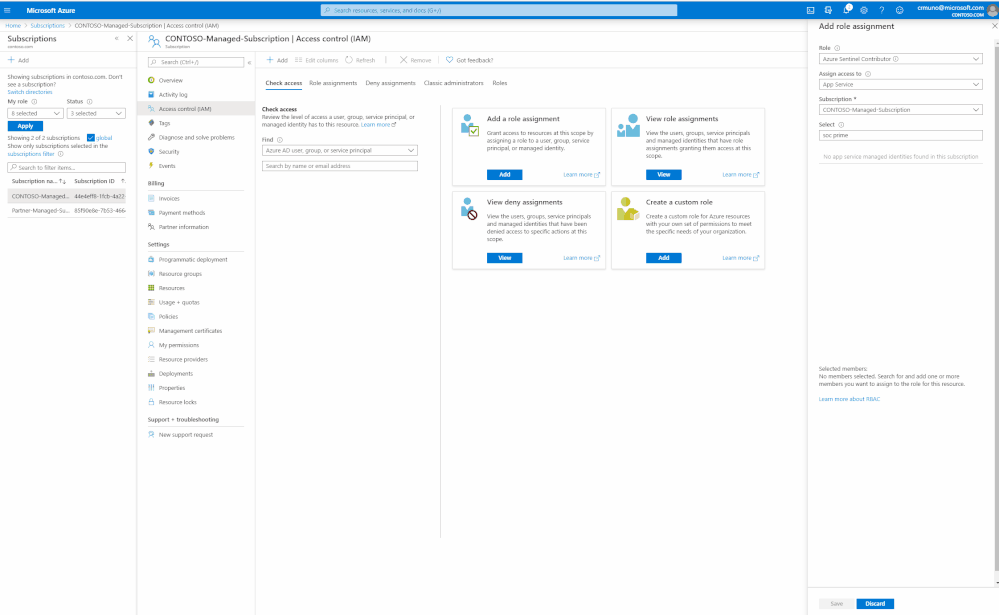This screenshot has height=615, width=999.
Task: Open My permissions
Action: (x=178, y=345)
